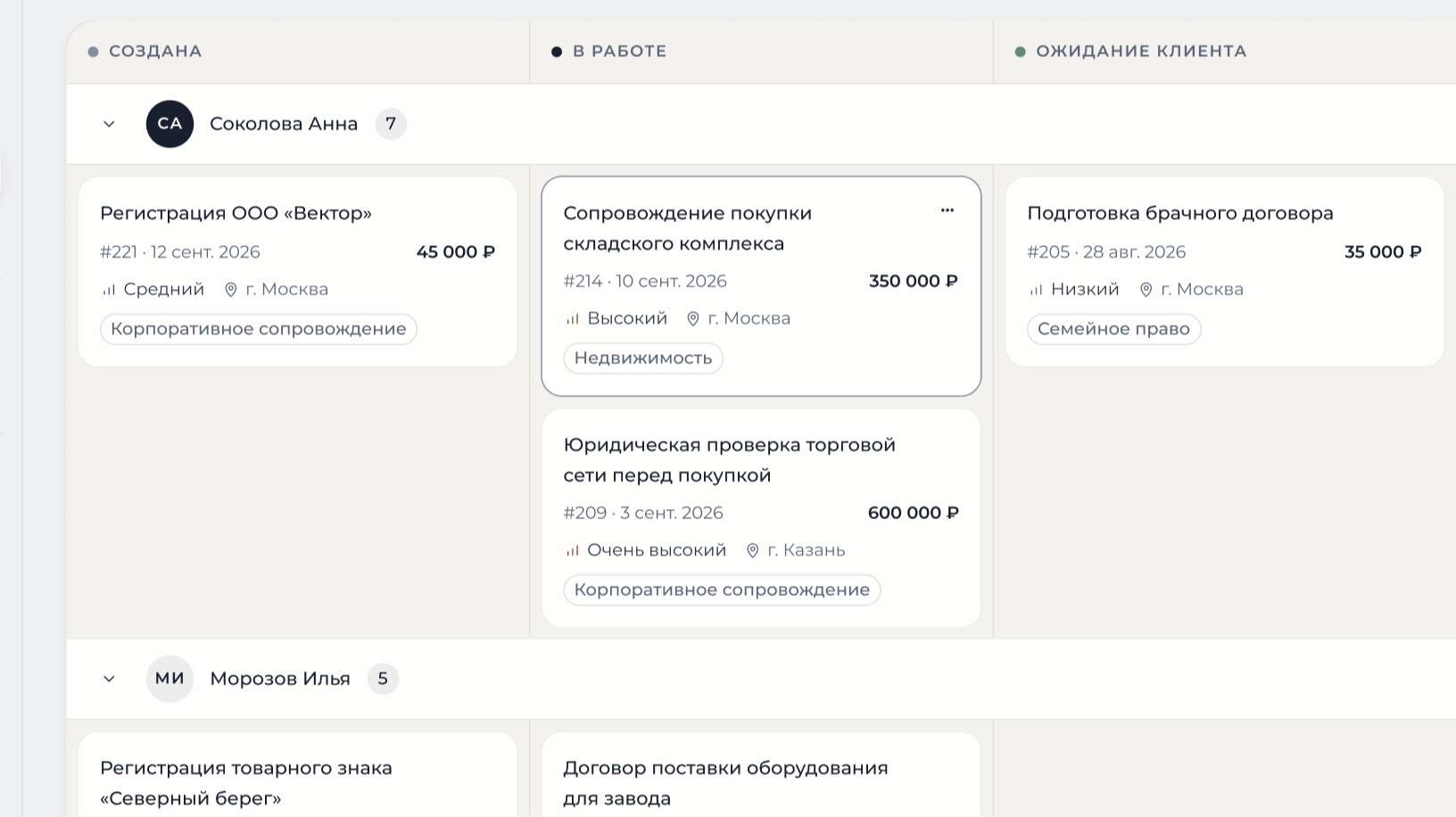
Task: Click the Очень высокий priority label
Action: pyautogui.click(x=657, y=551)
